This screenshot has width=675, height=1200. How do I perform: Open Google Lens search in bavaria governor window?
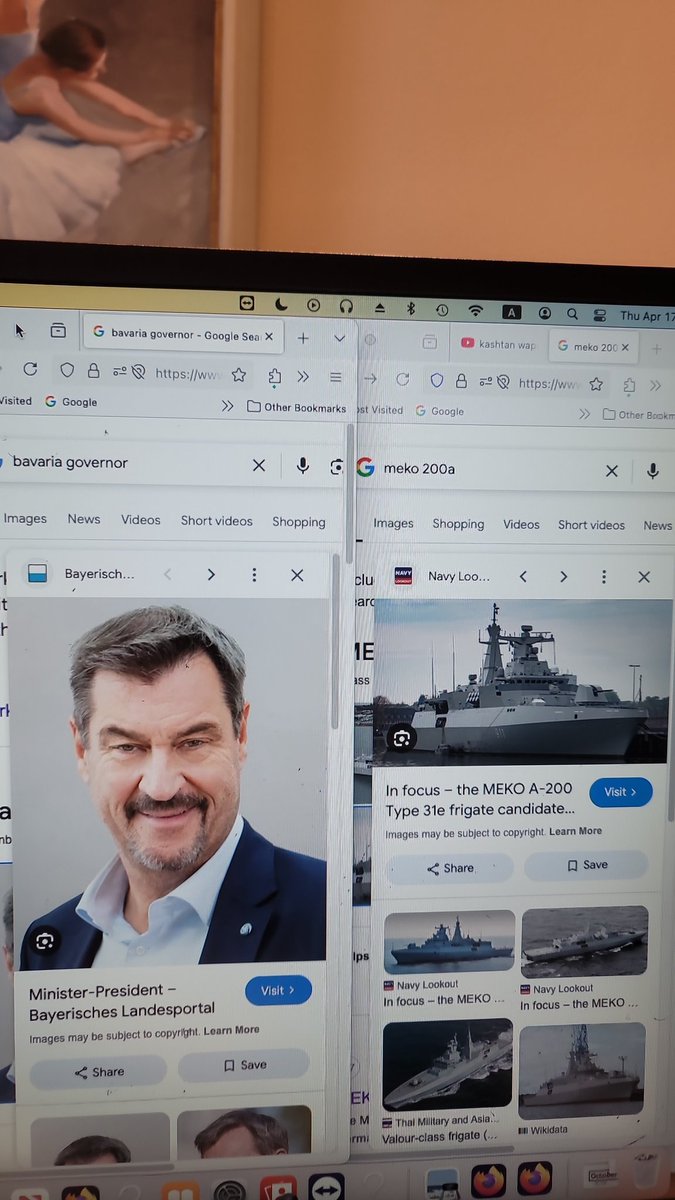coord(337,467)
